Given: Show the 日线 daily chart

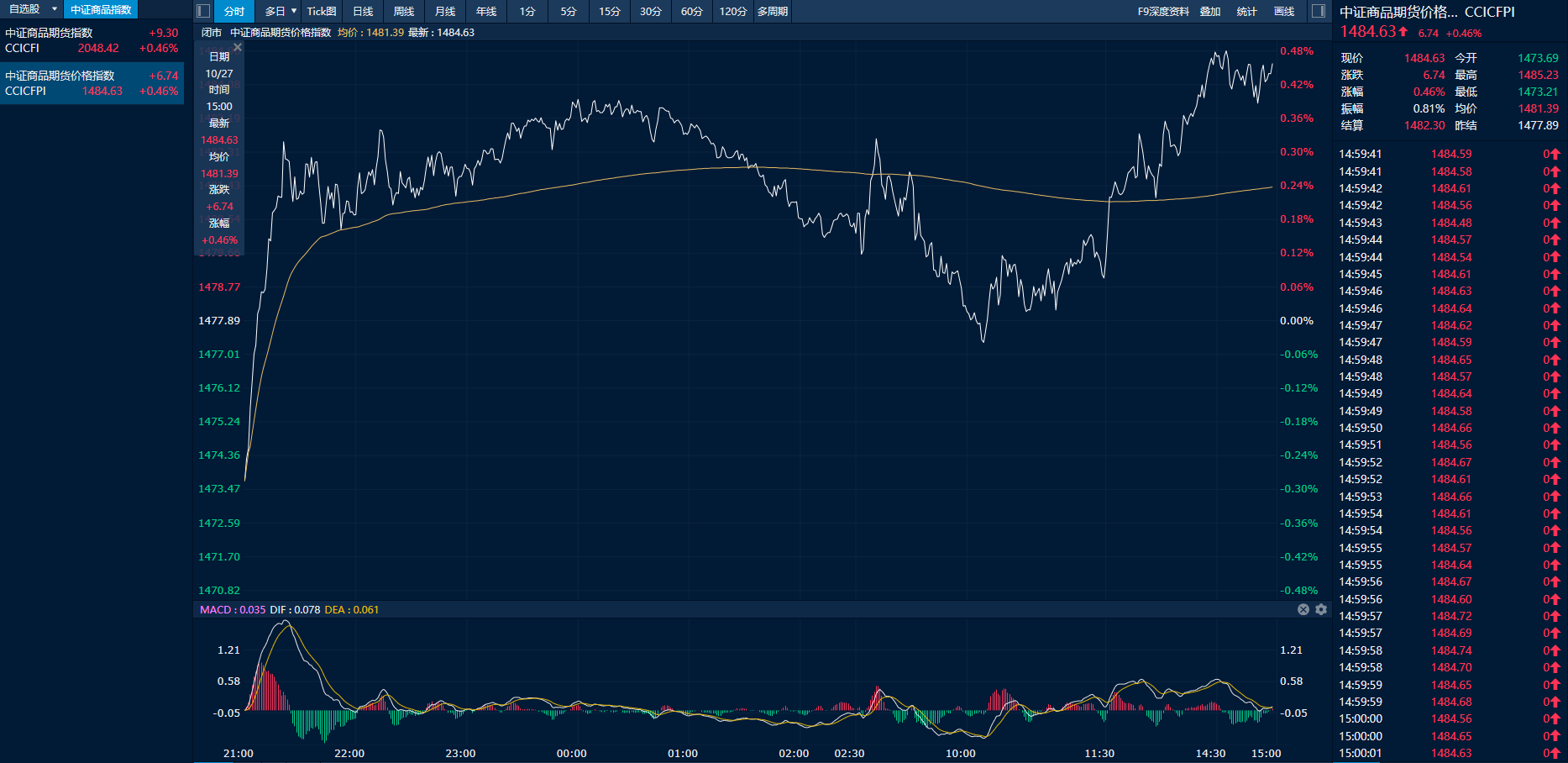Looking at the screenshot, I should [363, 11].
